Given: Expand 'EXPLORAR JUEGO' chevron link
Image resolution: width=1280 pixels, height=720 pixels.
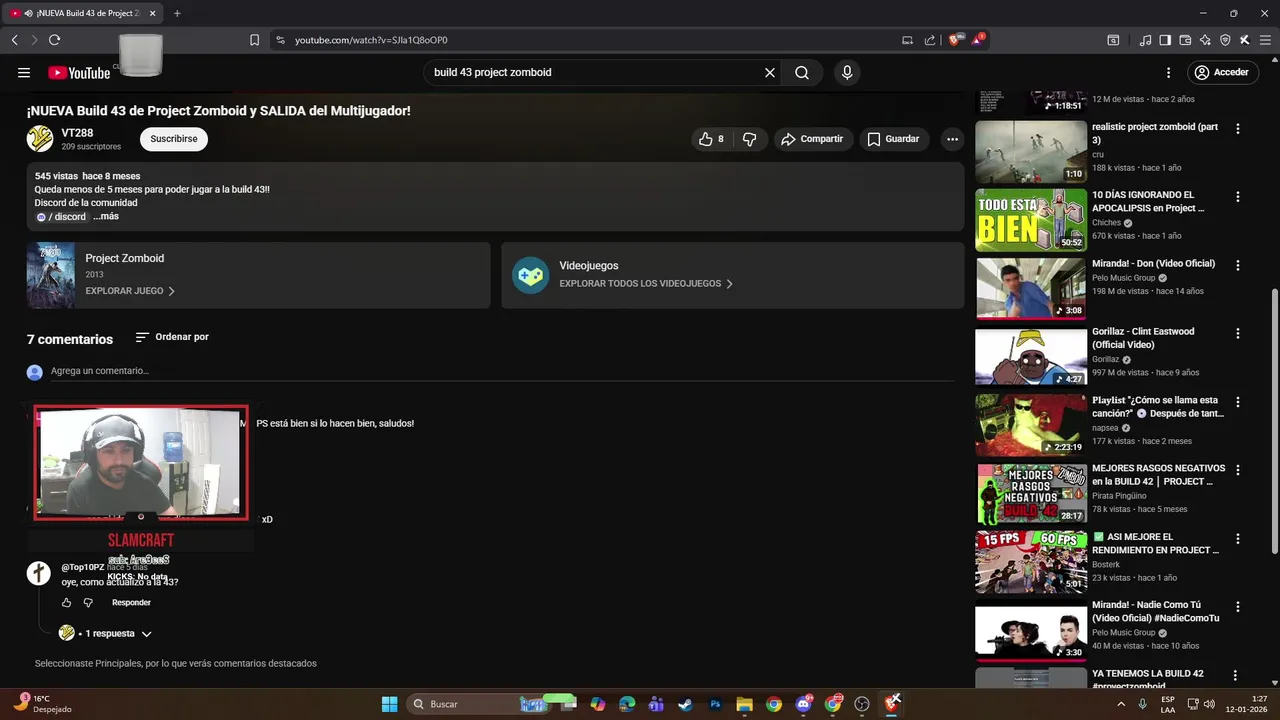Looking at the screenshot, I should point(130,291).
